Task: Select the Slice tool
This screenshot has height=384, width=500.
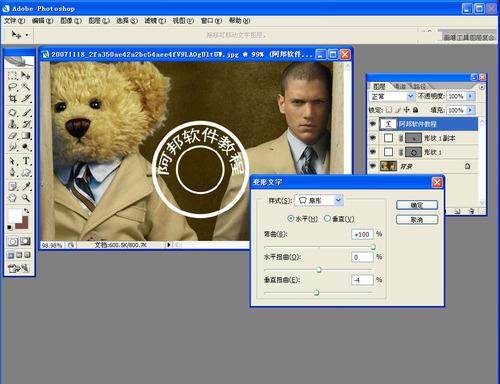Action: (26, 99)
